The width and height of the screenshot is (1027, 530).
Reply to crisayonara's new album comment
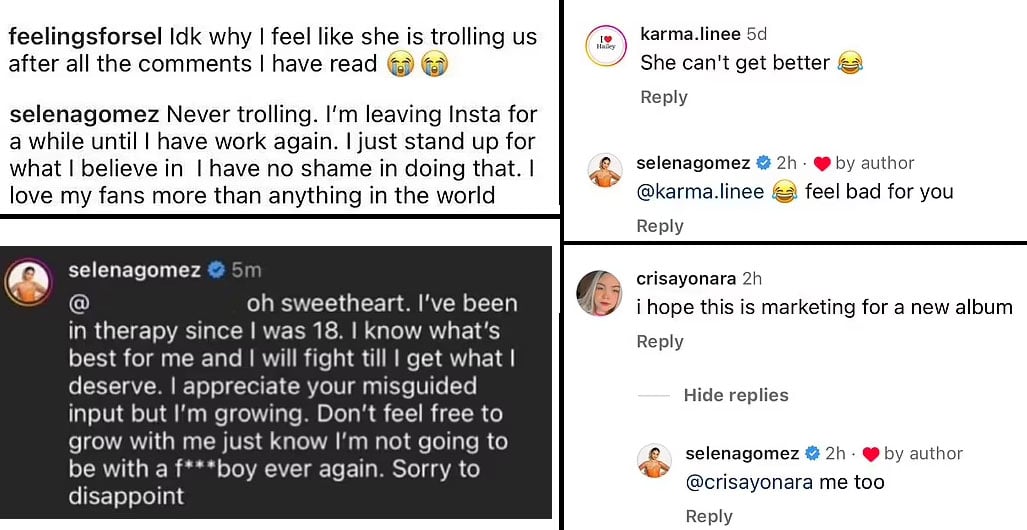(659, 341)
